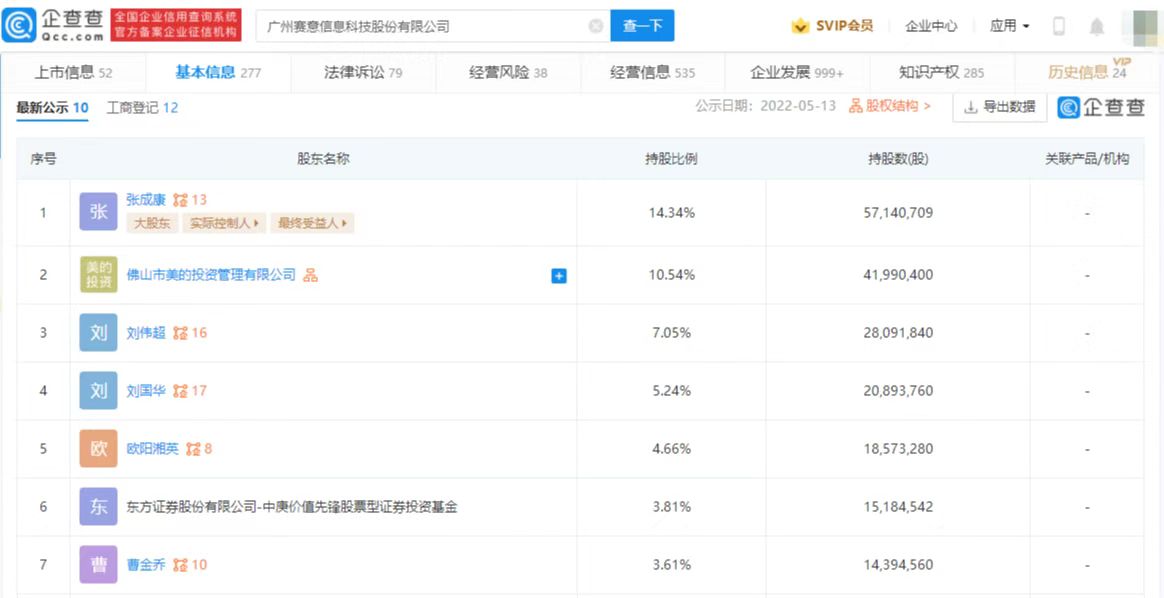Click the 20,893,760 share count

click(899, 391)
